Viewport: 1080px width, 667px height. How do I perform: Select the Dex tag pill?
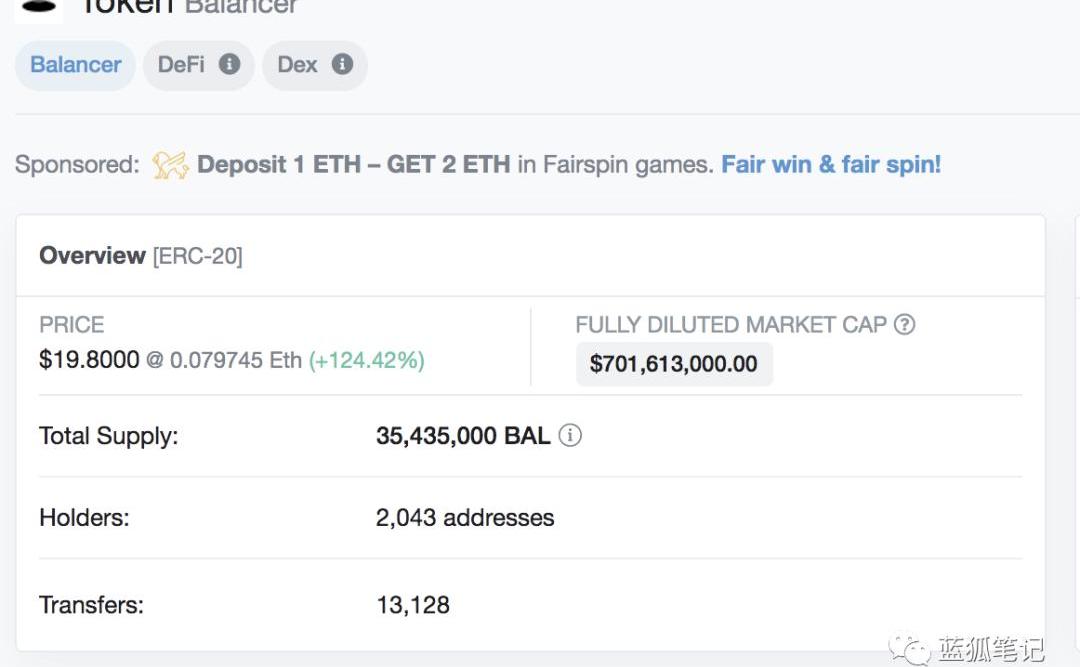click(297, 65)
